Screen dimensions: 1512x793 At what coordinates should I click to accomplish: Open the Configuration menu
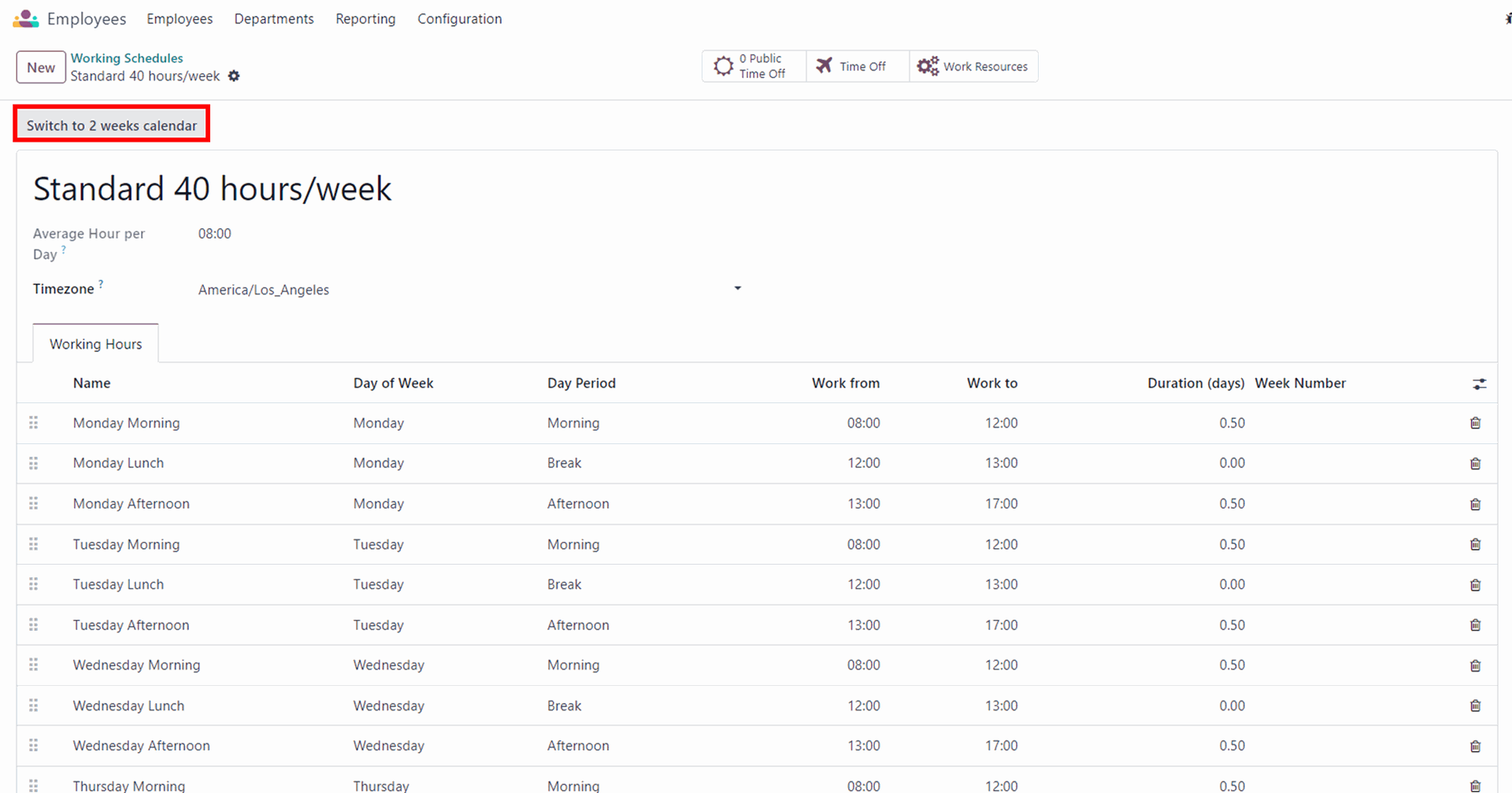460,19
